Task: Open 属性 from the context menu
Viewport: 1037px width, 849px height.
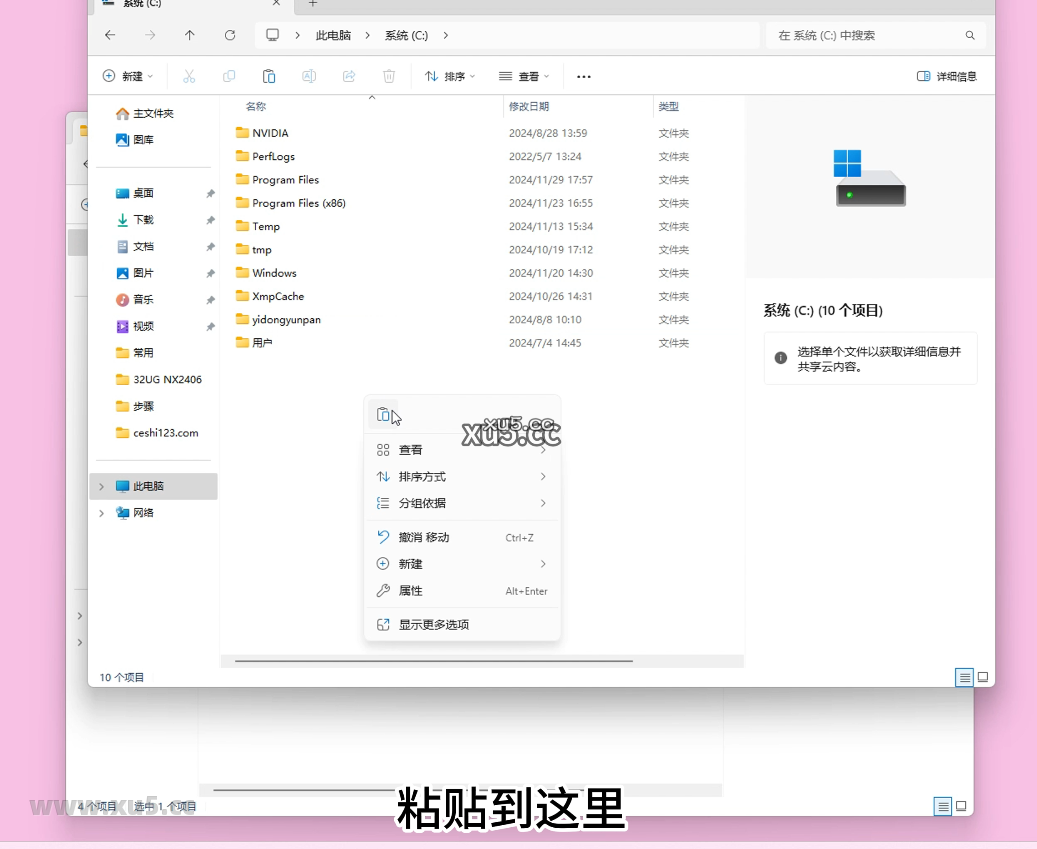Action: pos(411,591)
